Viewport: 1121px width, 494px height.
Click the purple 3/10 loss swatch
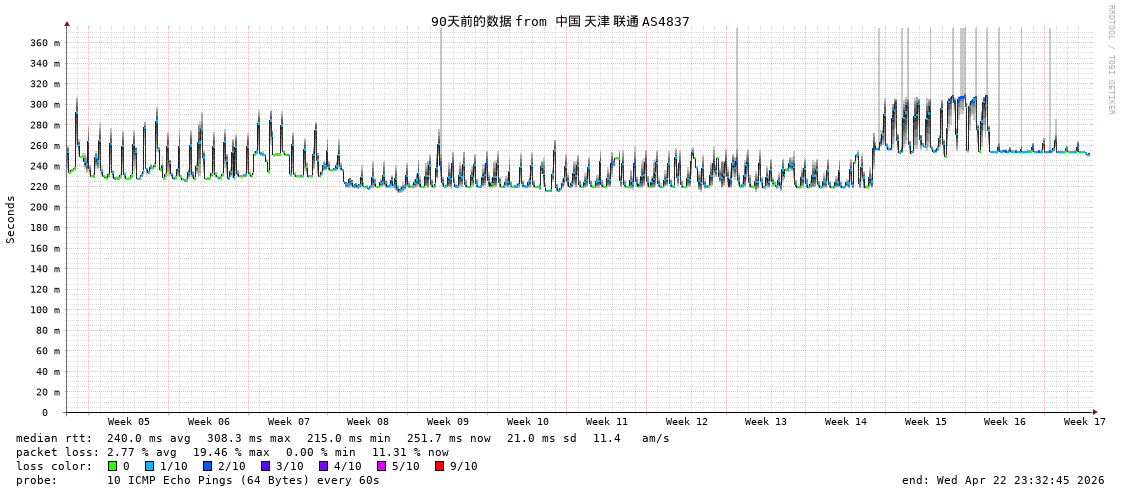pyautogui.click(x=265, y=466)
